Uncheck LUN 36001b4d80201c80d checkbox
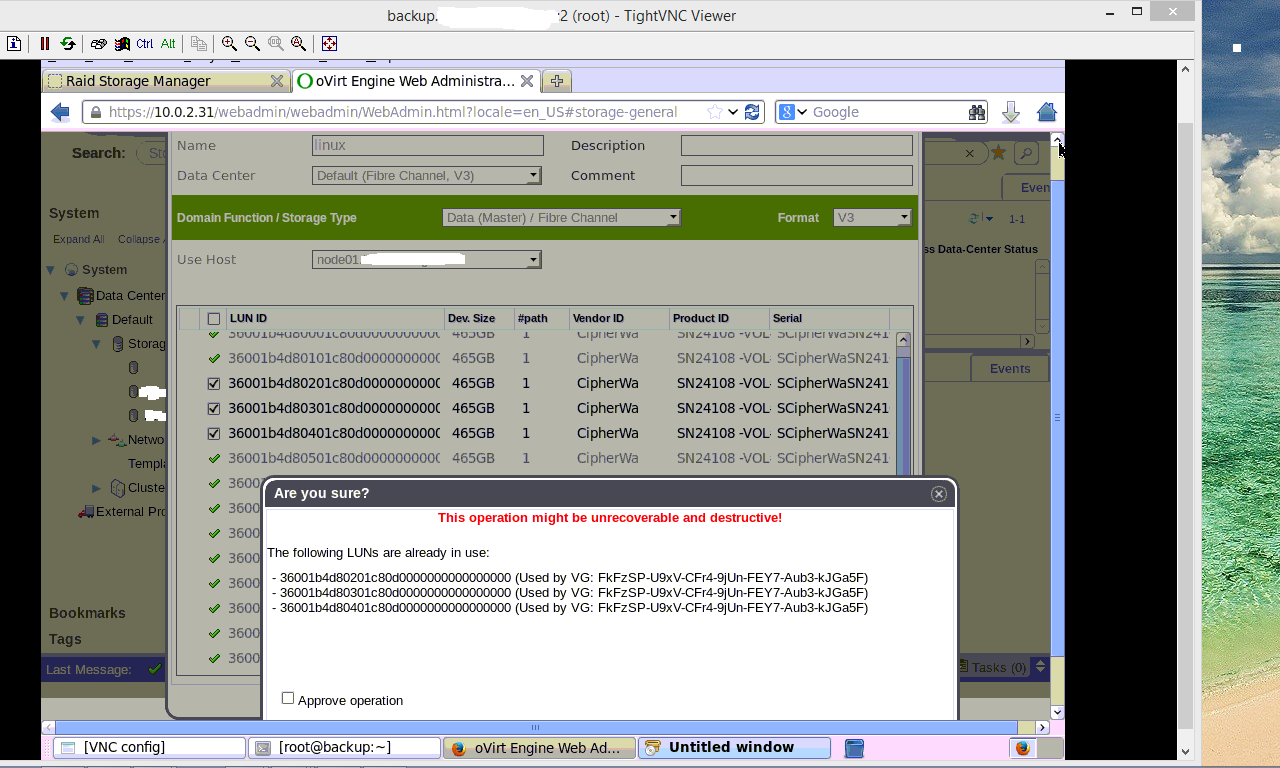Viewport: 1280px width, 768px height. 214,383
